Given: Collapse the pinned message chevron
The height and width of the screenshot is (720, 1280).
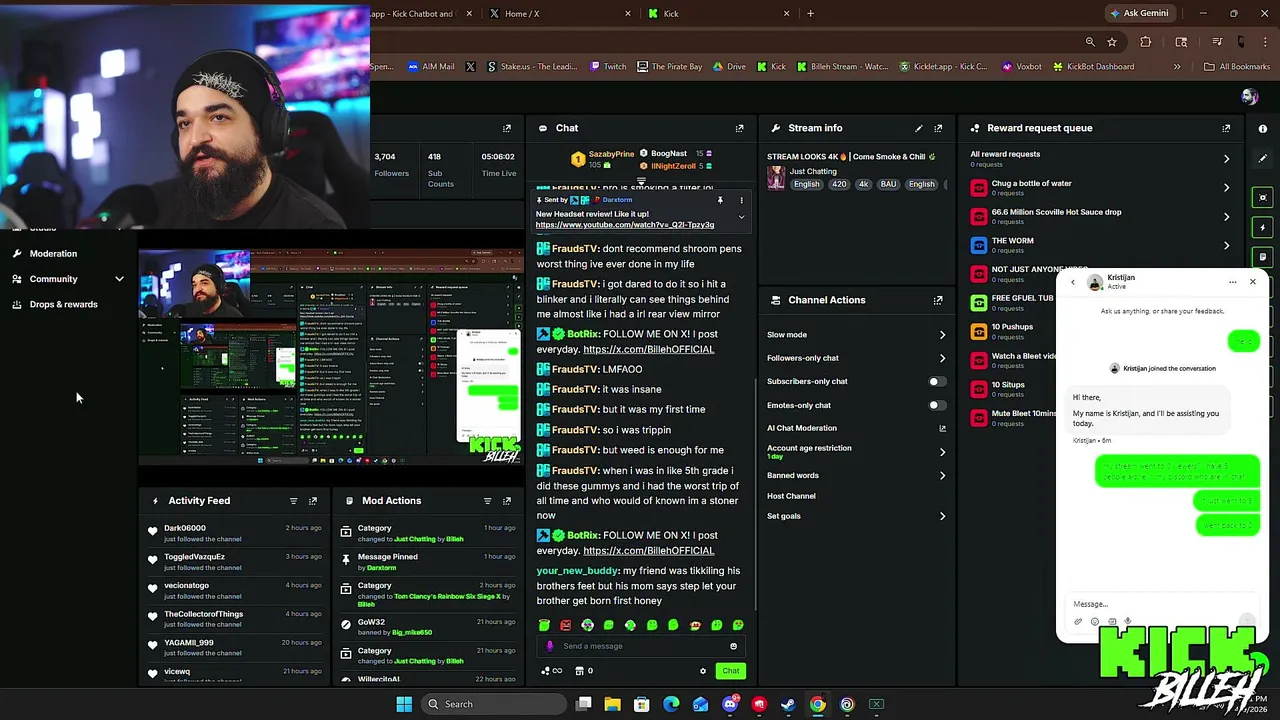Looking at the screenshot, I should point(741,217).
